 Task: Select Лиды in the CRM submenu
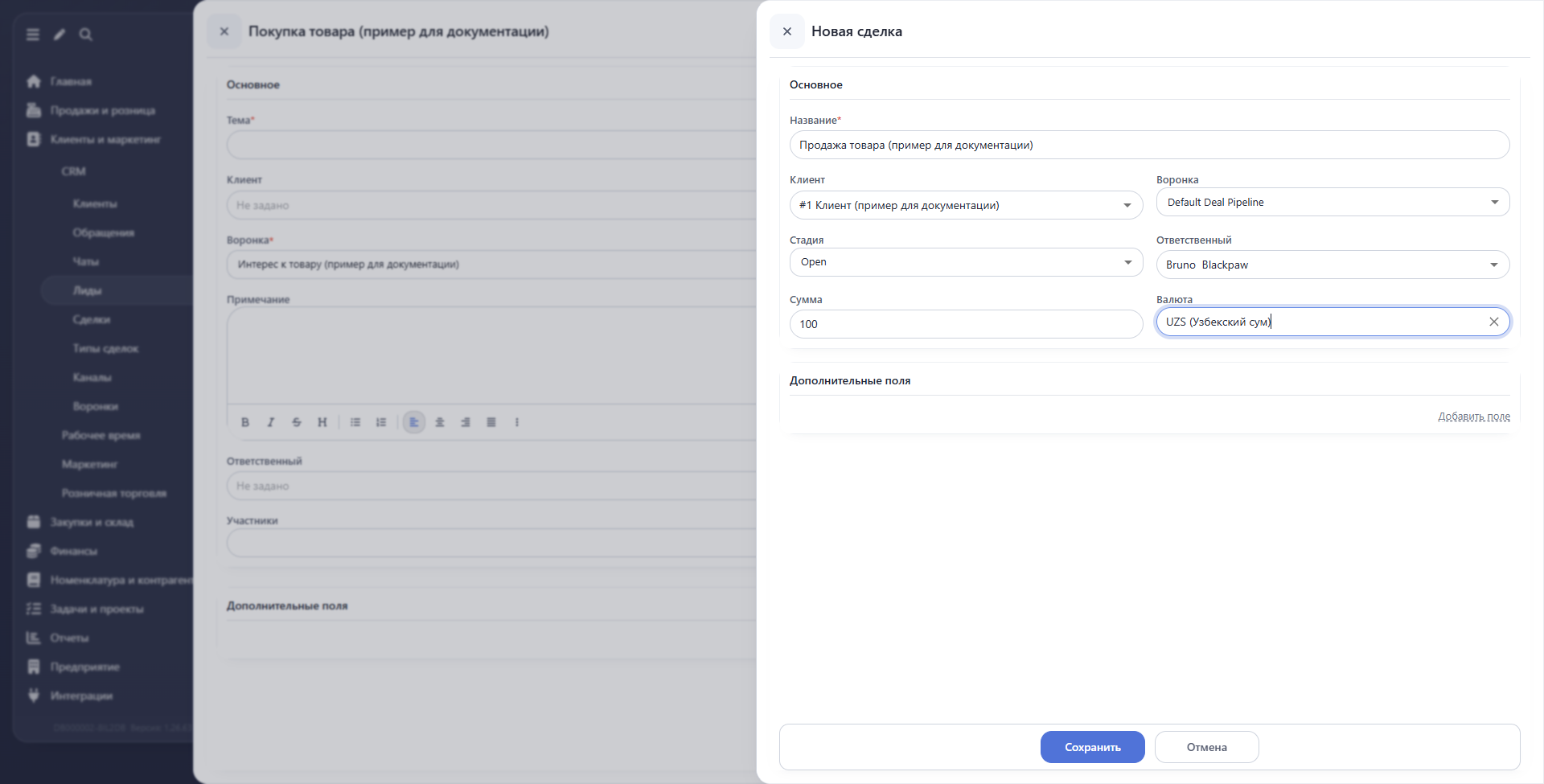(87, 291)
